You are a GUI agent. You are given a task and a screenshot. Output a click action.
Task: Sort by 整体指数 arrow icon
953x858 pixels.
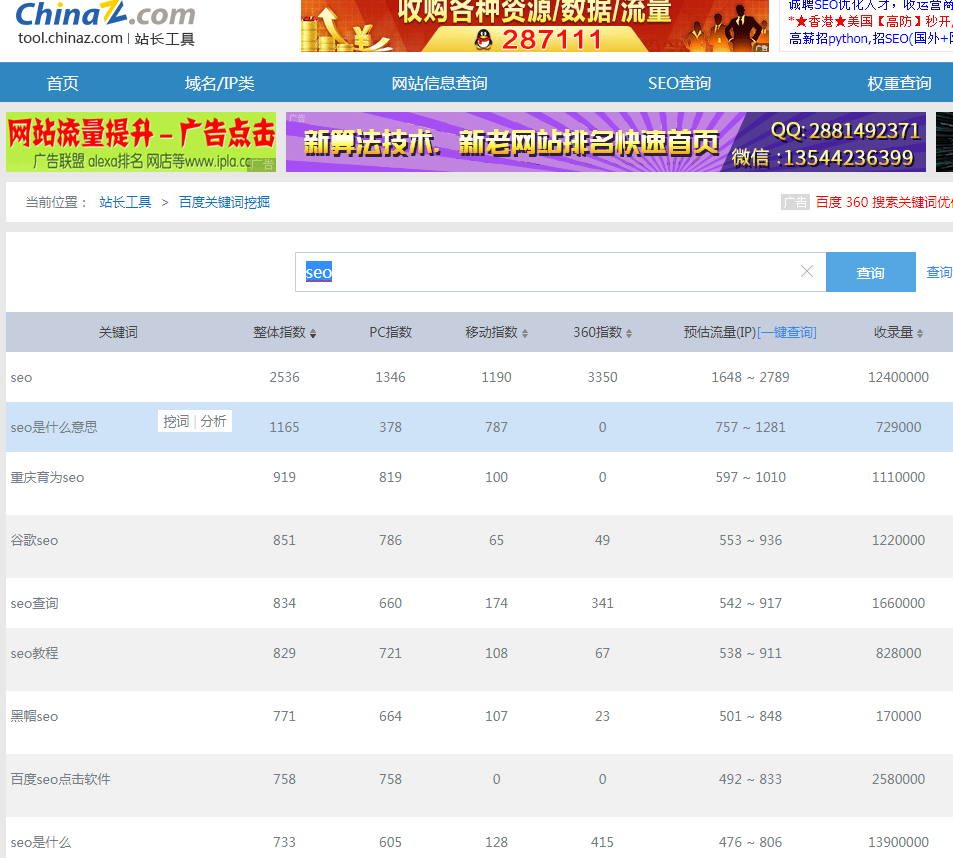tap(313, 333)
